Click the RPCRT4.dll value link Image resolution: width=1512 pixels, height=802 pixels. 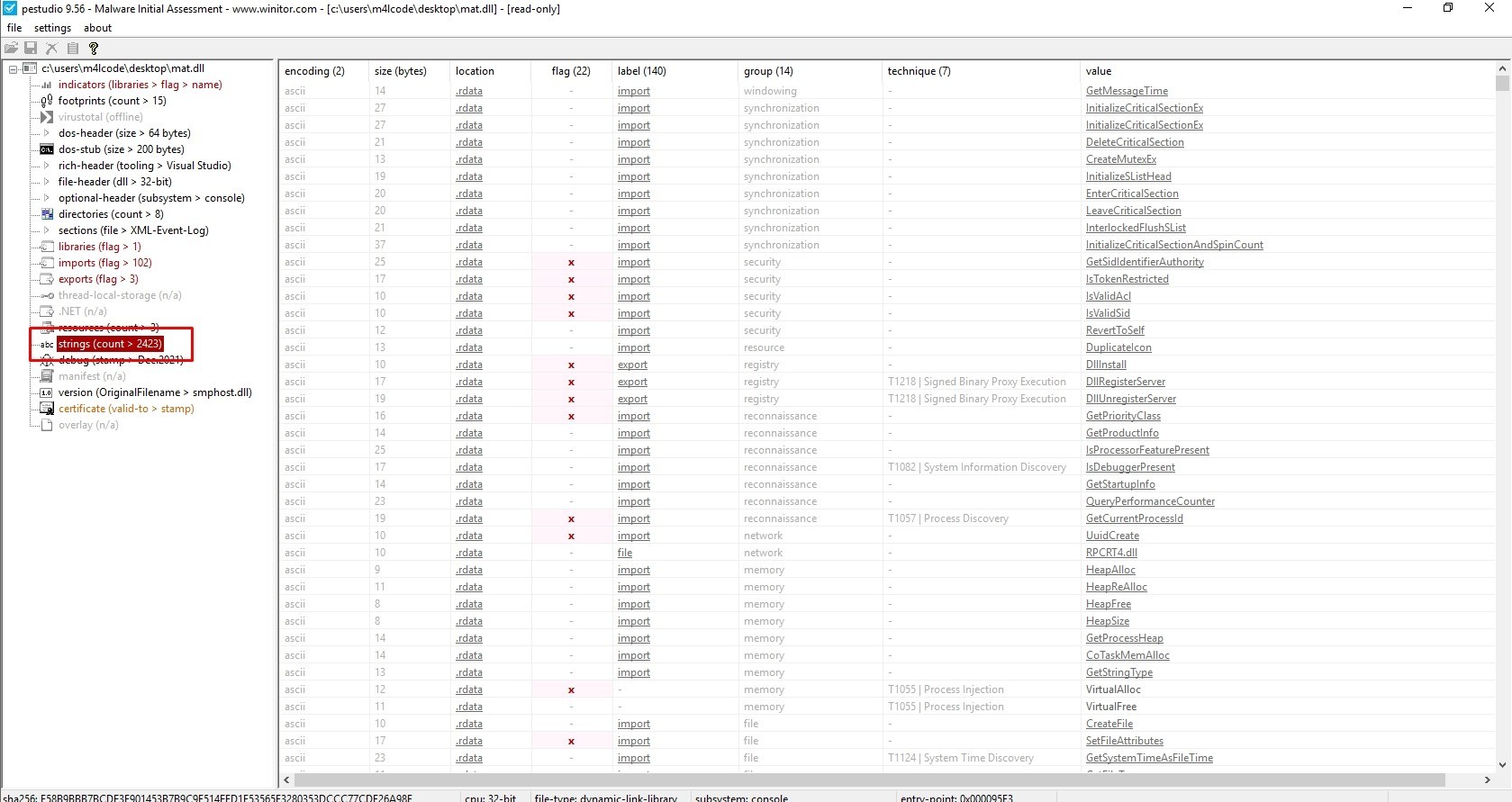pos(1111,553)
